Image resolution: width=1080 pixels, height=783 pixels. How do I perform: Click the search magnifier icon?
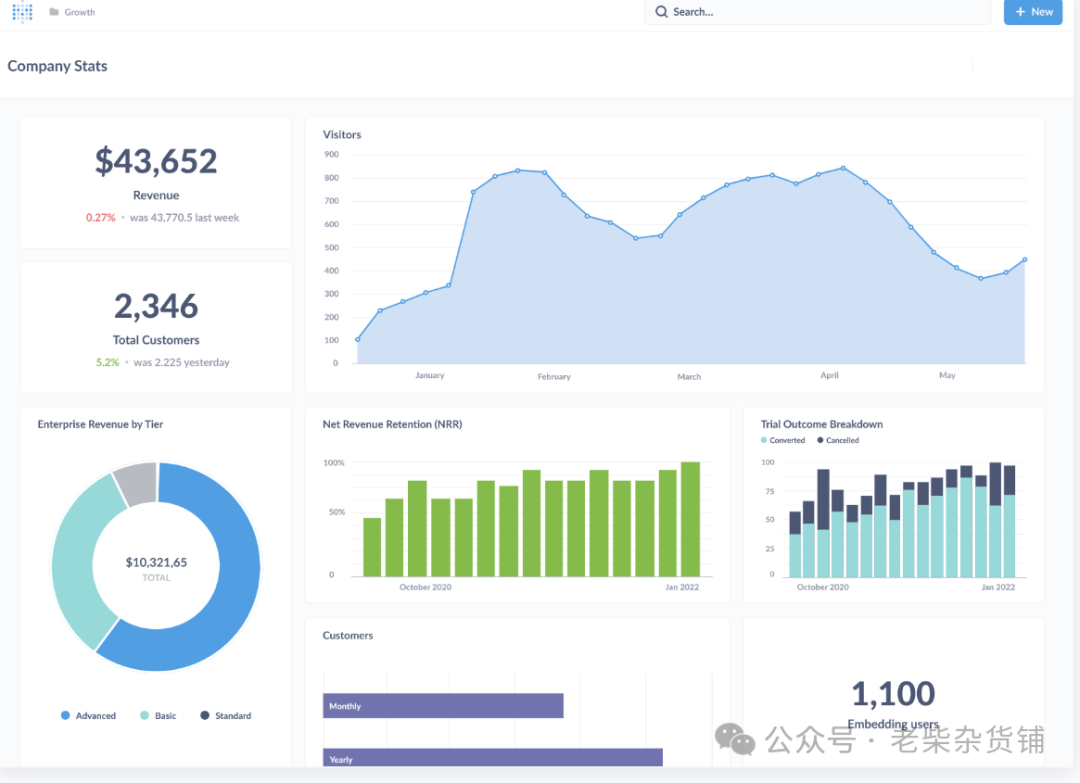point(661,12)
